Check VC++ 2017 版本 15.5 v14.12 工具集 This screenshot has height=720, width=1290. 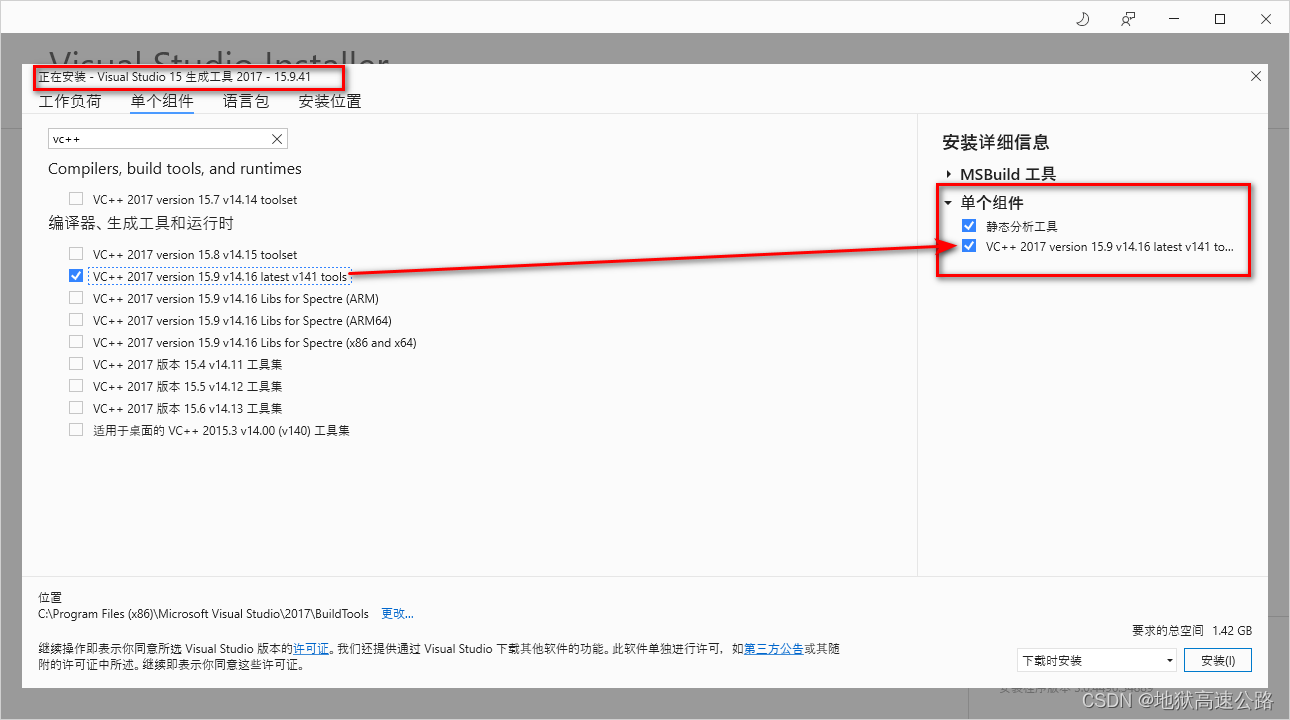76,386
